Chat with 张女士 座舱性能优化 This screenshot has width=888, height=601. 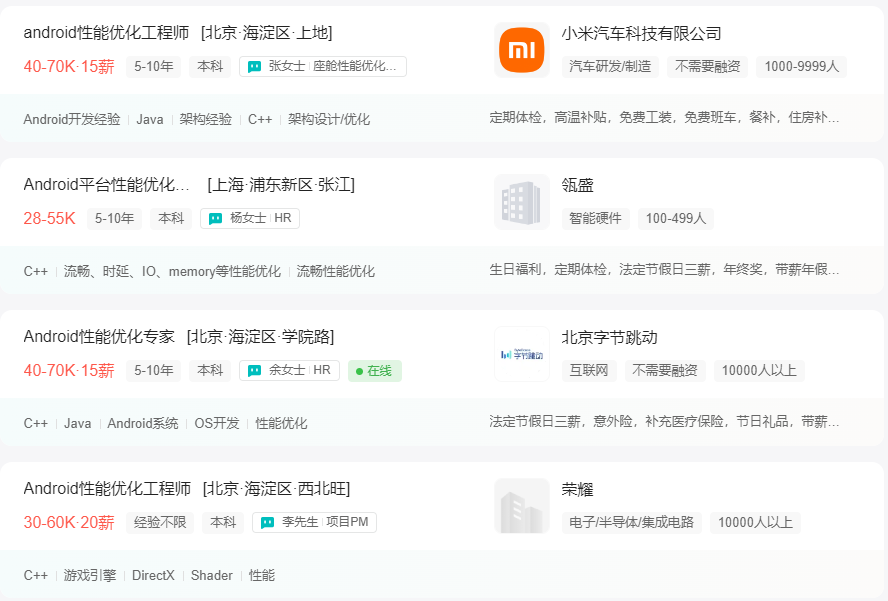(x=323, y=66)
